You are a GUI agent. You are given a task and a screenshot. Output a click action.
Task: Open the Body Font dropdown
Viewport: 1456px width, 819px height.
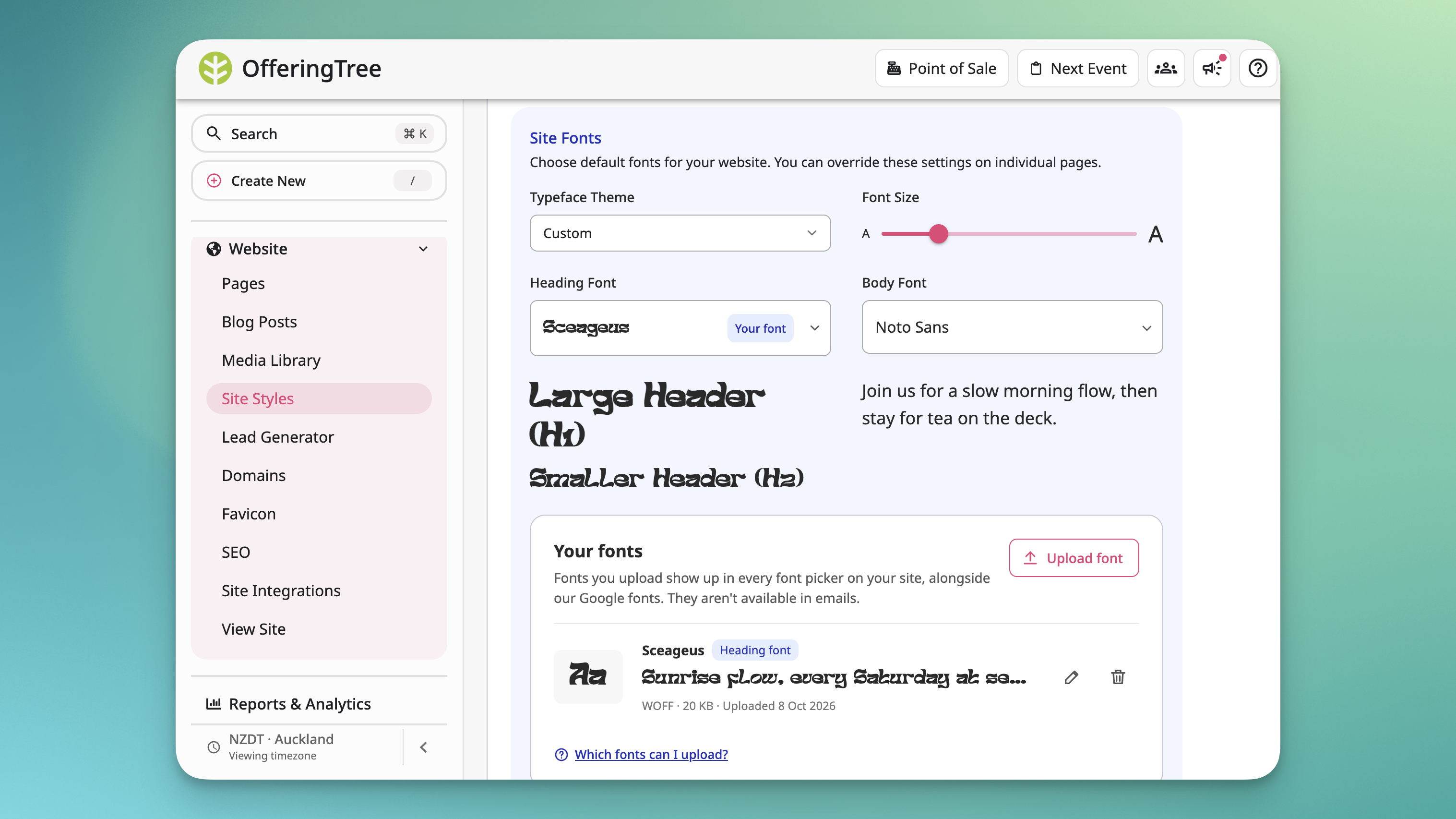coord(1012,327)
